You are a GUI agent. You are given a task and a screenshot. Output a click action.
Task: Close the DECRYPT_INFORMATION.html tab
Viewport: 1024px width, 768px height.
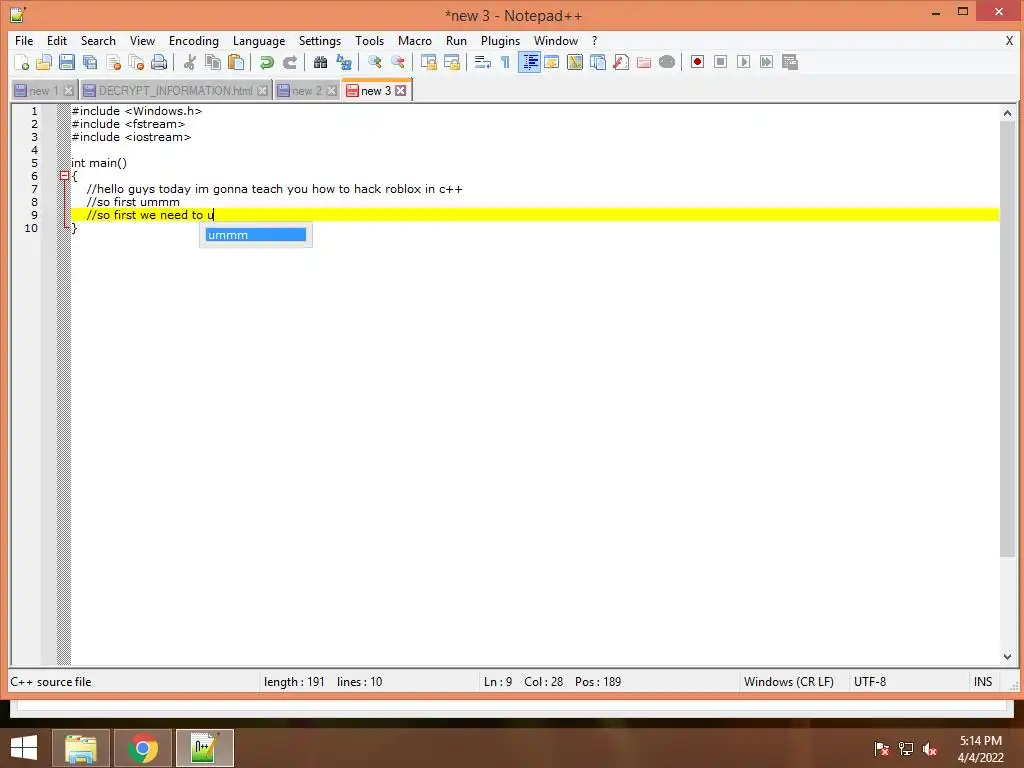coord(263,91)
